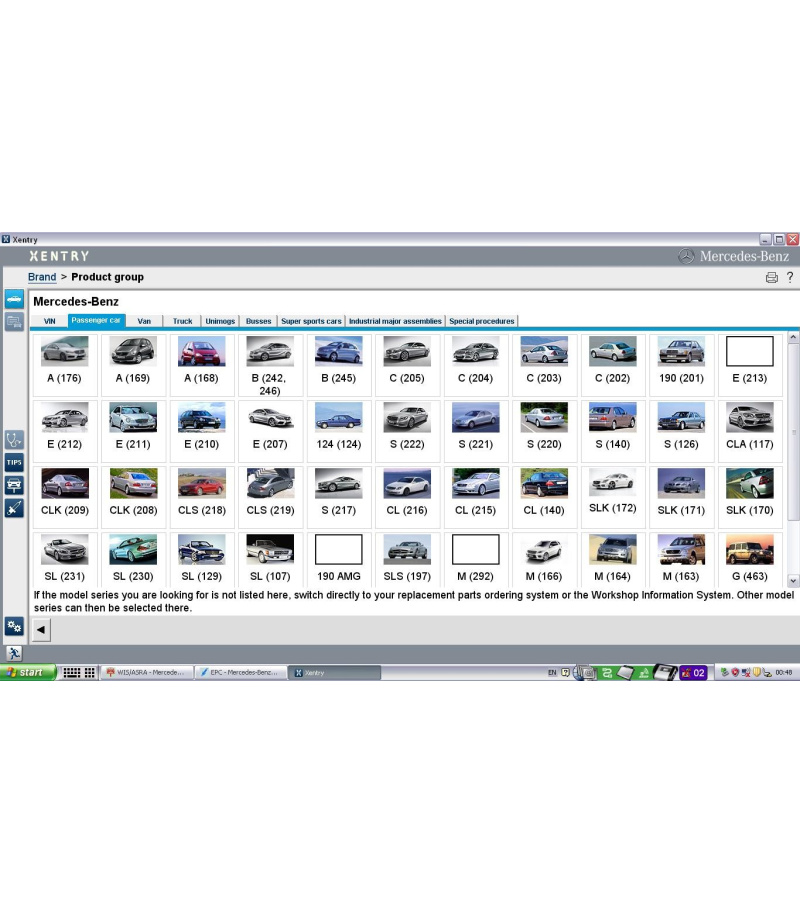
Task: Open the Windows Start button
Action: click(25, 673)
